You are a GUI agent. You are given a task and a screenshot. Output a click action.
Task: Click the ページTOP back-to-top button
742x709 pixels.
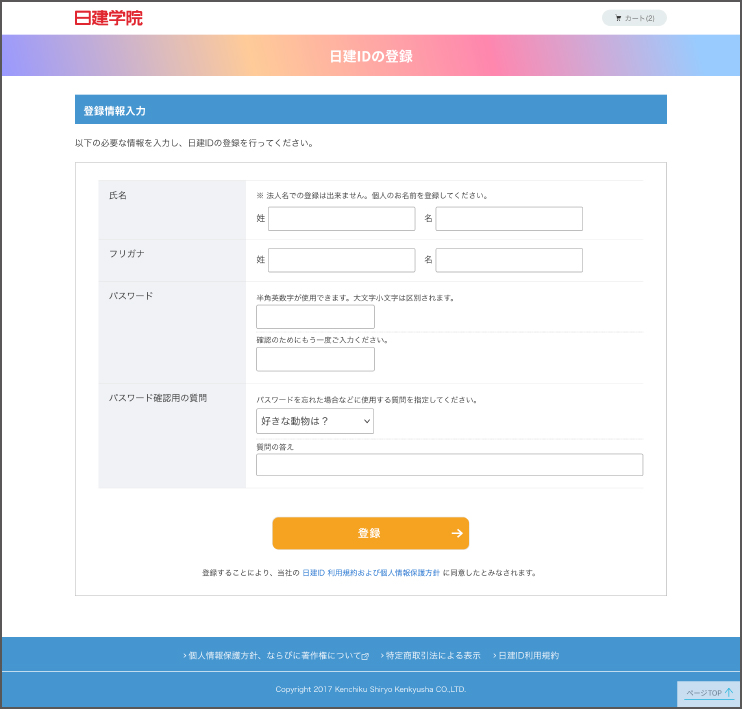709,693
